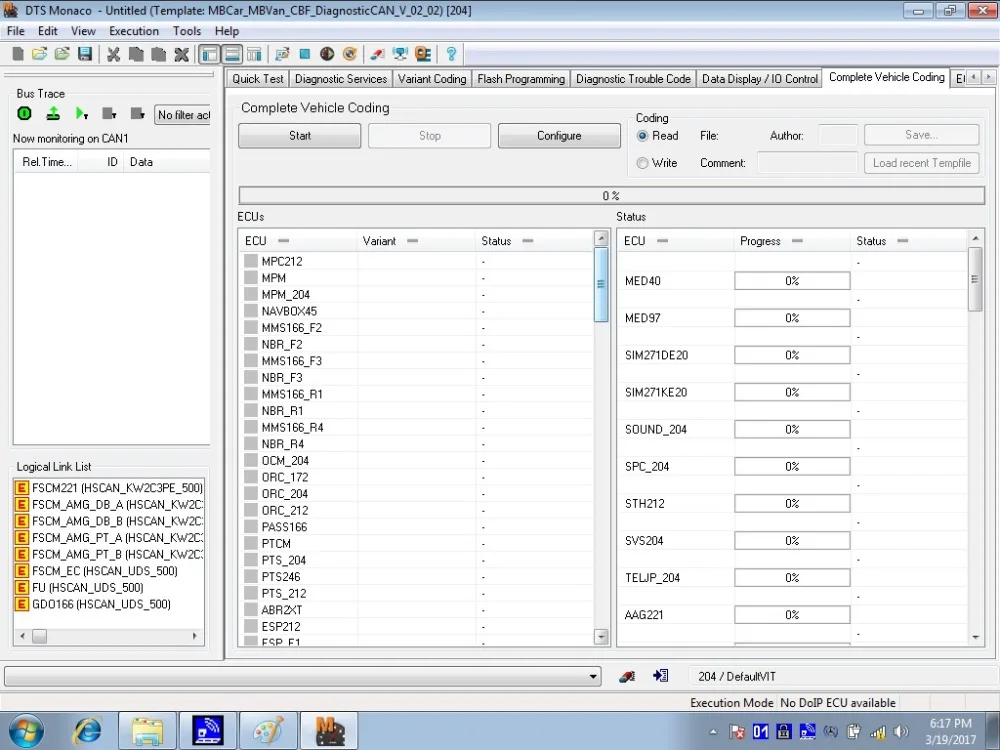Check the ESP212 ECU checkbox
The image size is (1000, 750).
pyautogui.click(x=251, y=626)
